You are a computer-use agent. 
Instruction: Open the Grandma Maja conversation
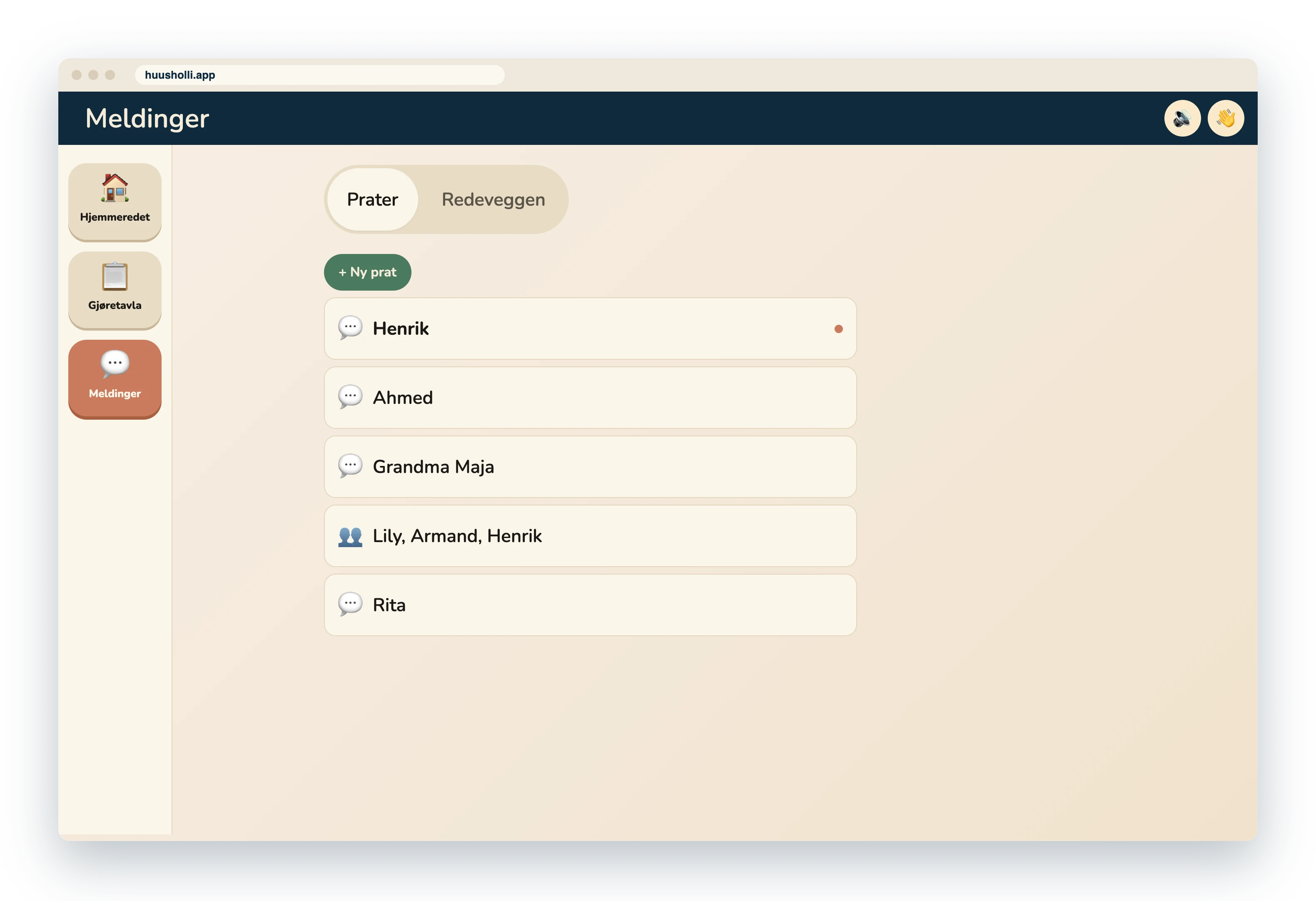click(590, 467)
